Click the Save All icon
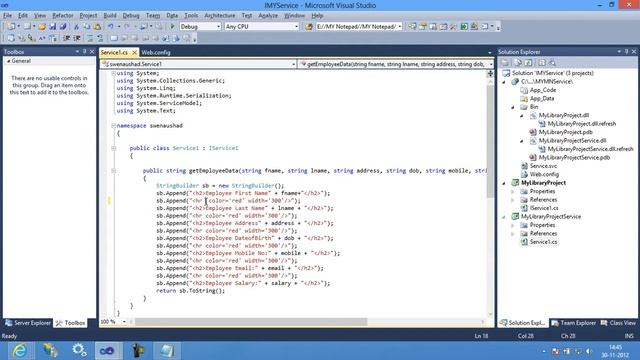 coord(63,27)
